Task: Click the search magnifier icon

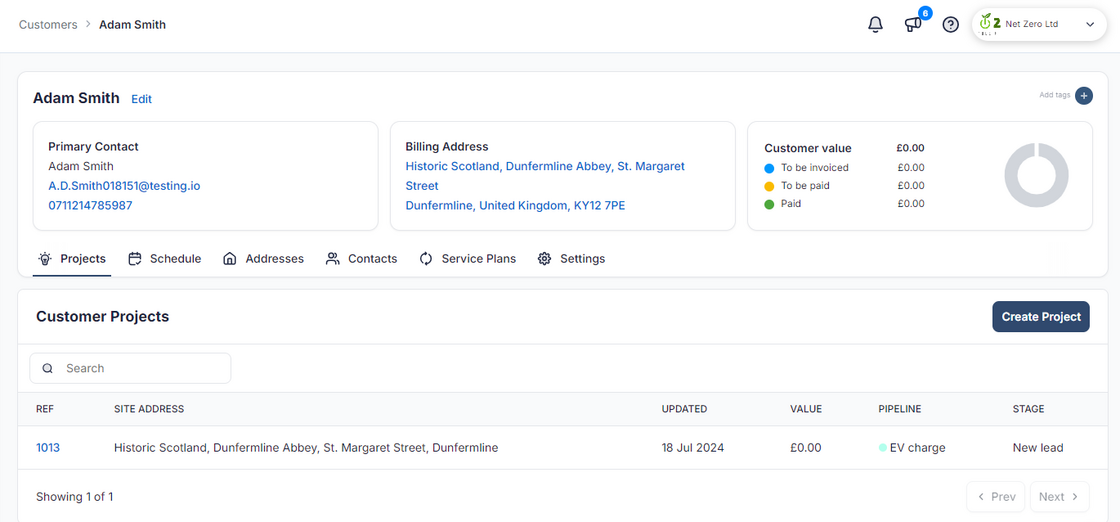Action: point(48,369)
